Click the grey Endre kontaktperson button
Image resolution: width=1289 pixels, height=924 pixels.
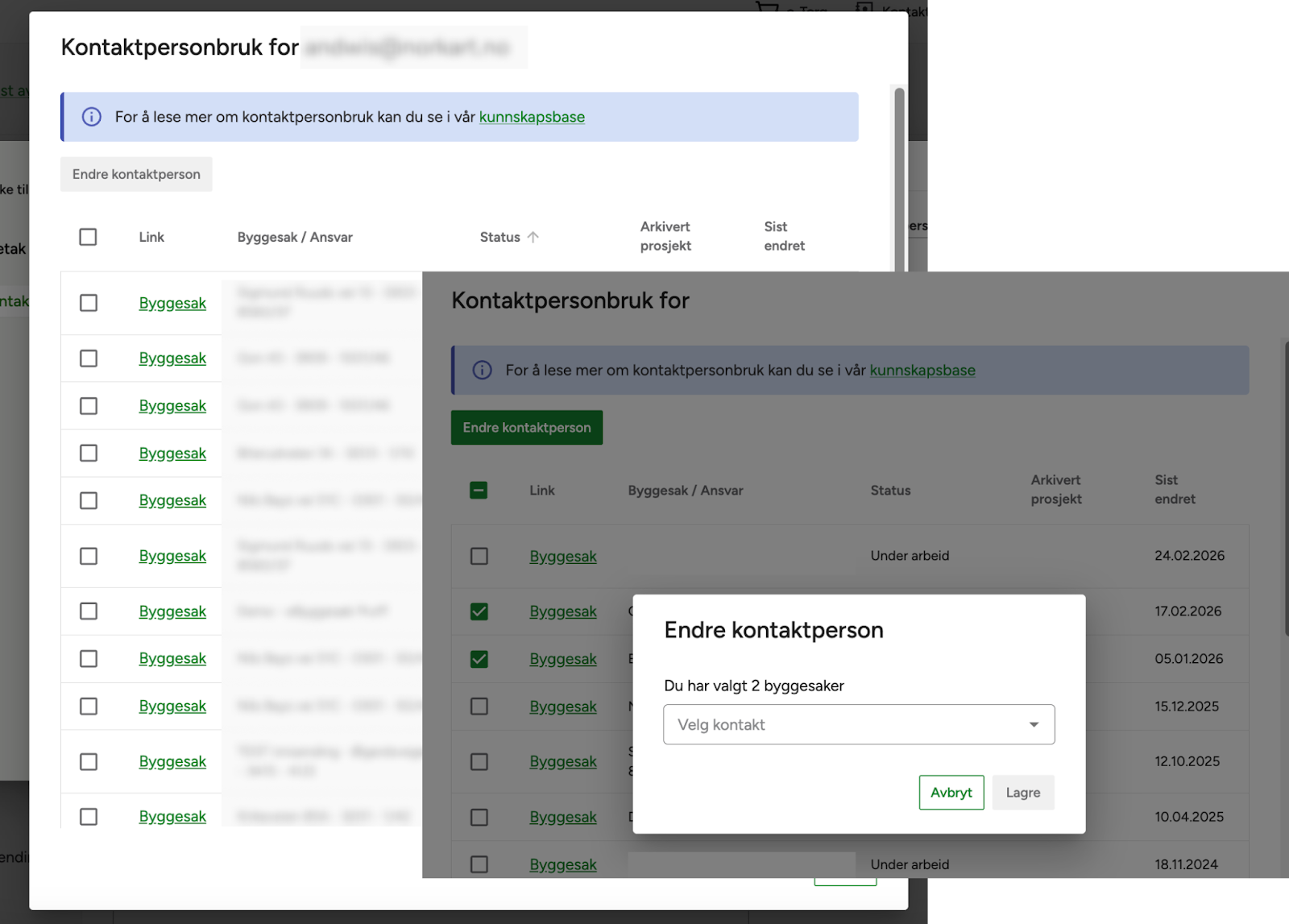pos(136,174)
